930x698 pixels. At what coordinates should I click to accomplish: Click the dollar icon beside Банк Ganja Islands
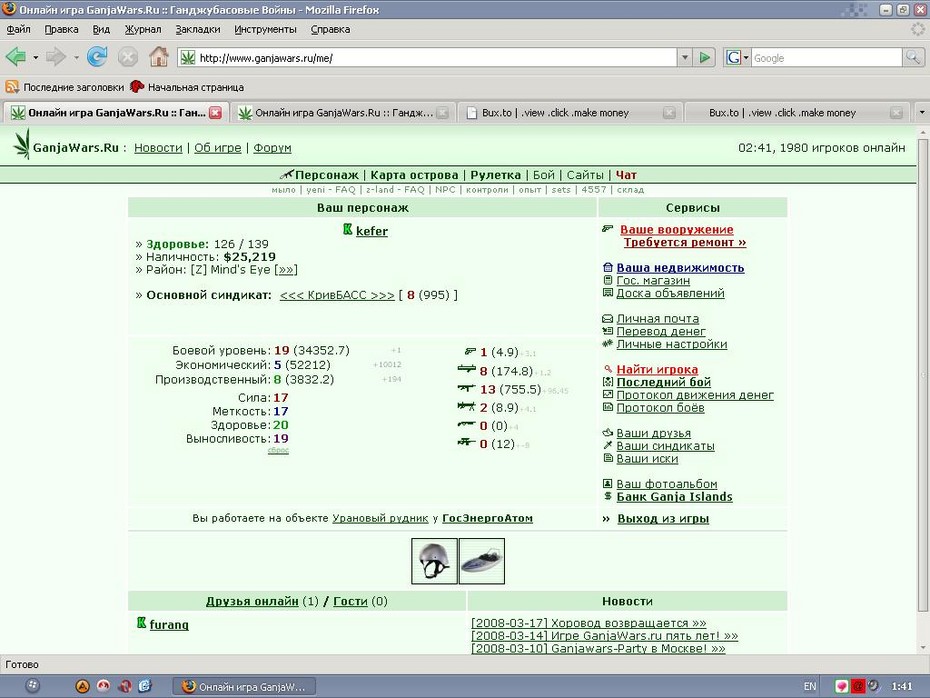pyautogui.click(x=607, y=496)
